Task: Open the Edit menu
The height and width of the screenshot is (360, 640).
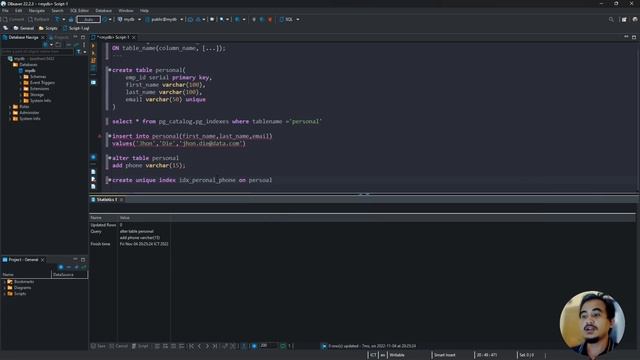Action: (x=18, y=11)
